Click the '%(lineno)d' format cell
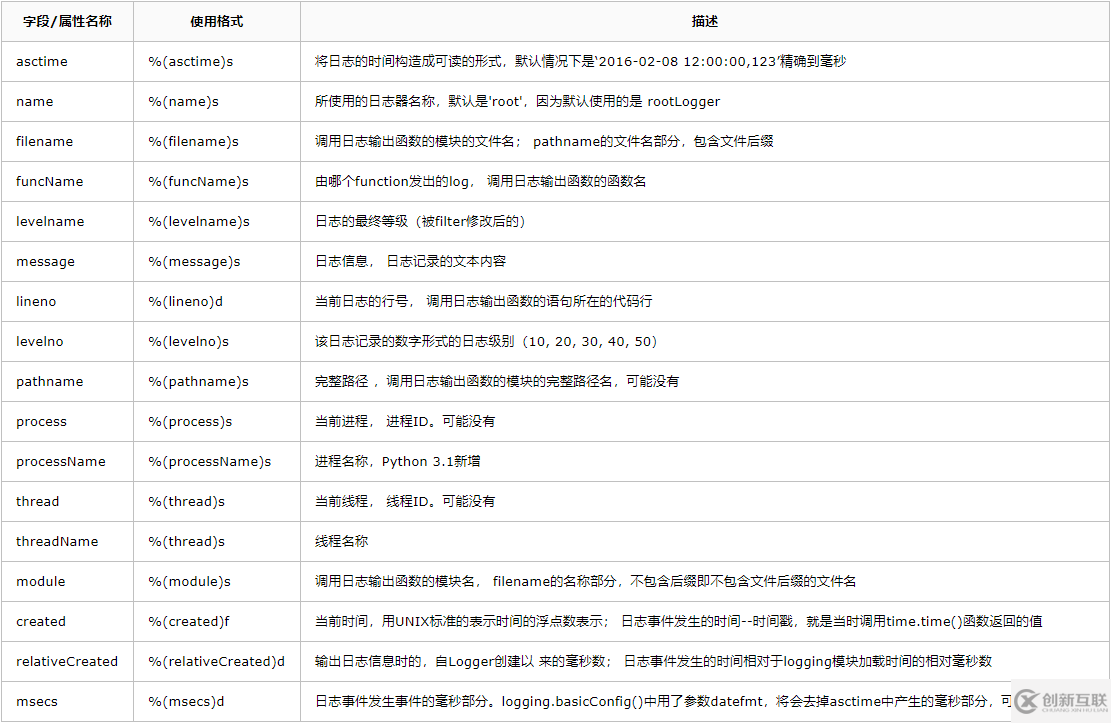This screenshot has width=1111, height=723. pos(217,302)
